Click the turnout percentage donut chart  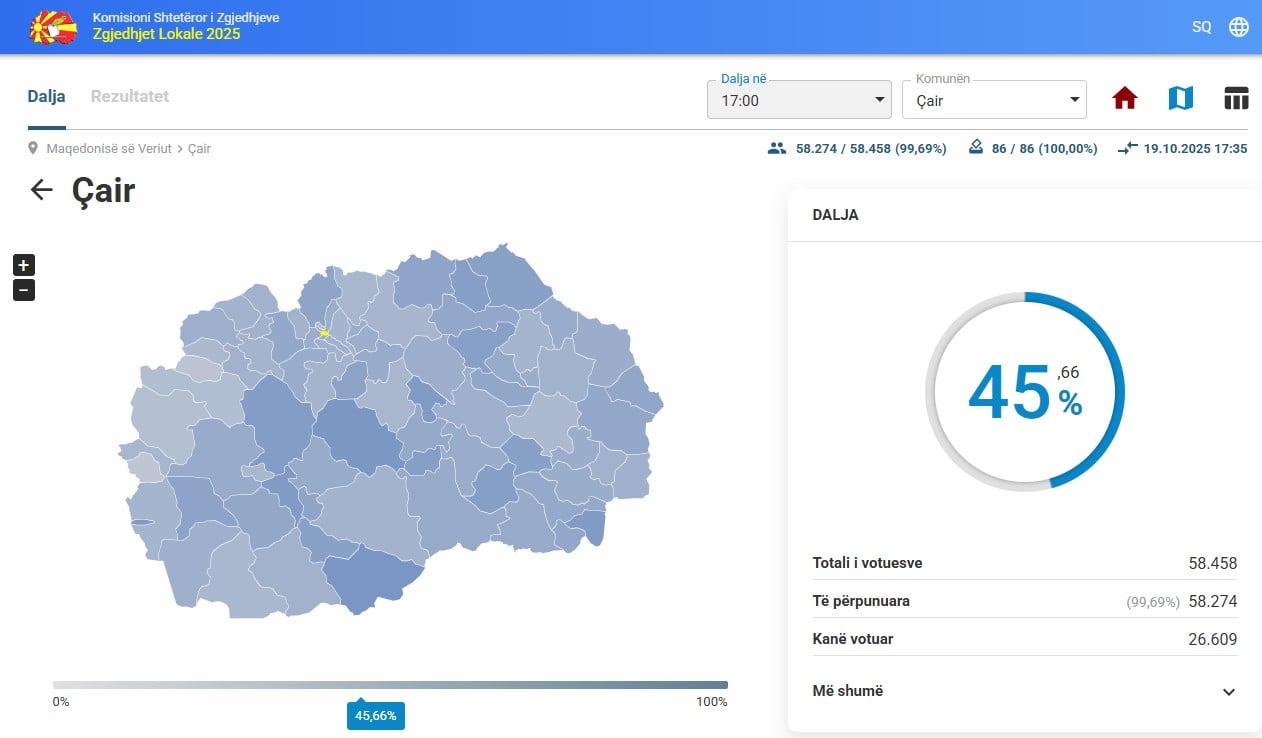[x=1025, y=391]
